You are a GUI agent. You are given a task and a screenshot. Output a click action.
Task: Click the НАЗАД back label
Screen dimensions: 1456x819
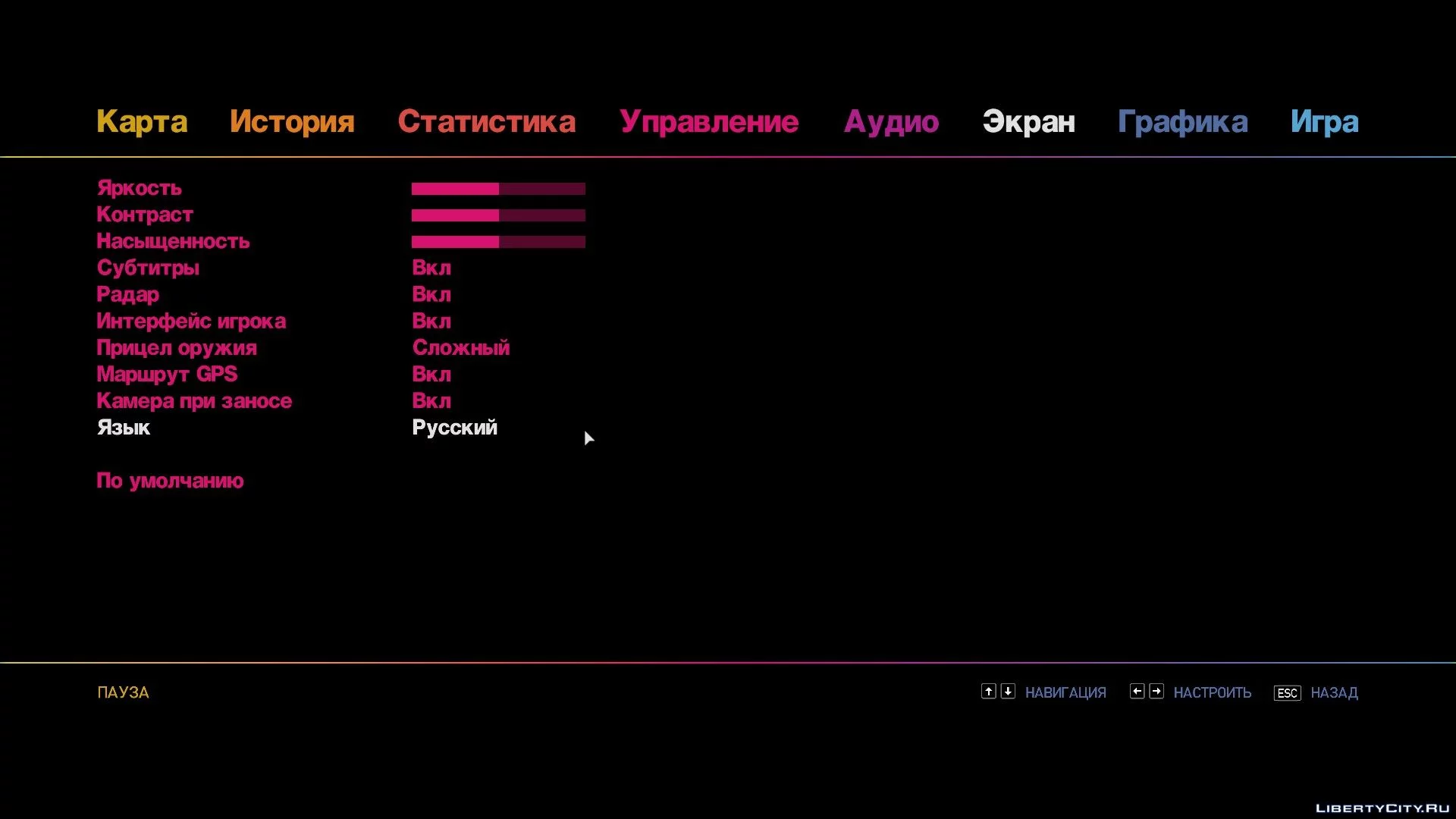coord(1334,693)
